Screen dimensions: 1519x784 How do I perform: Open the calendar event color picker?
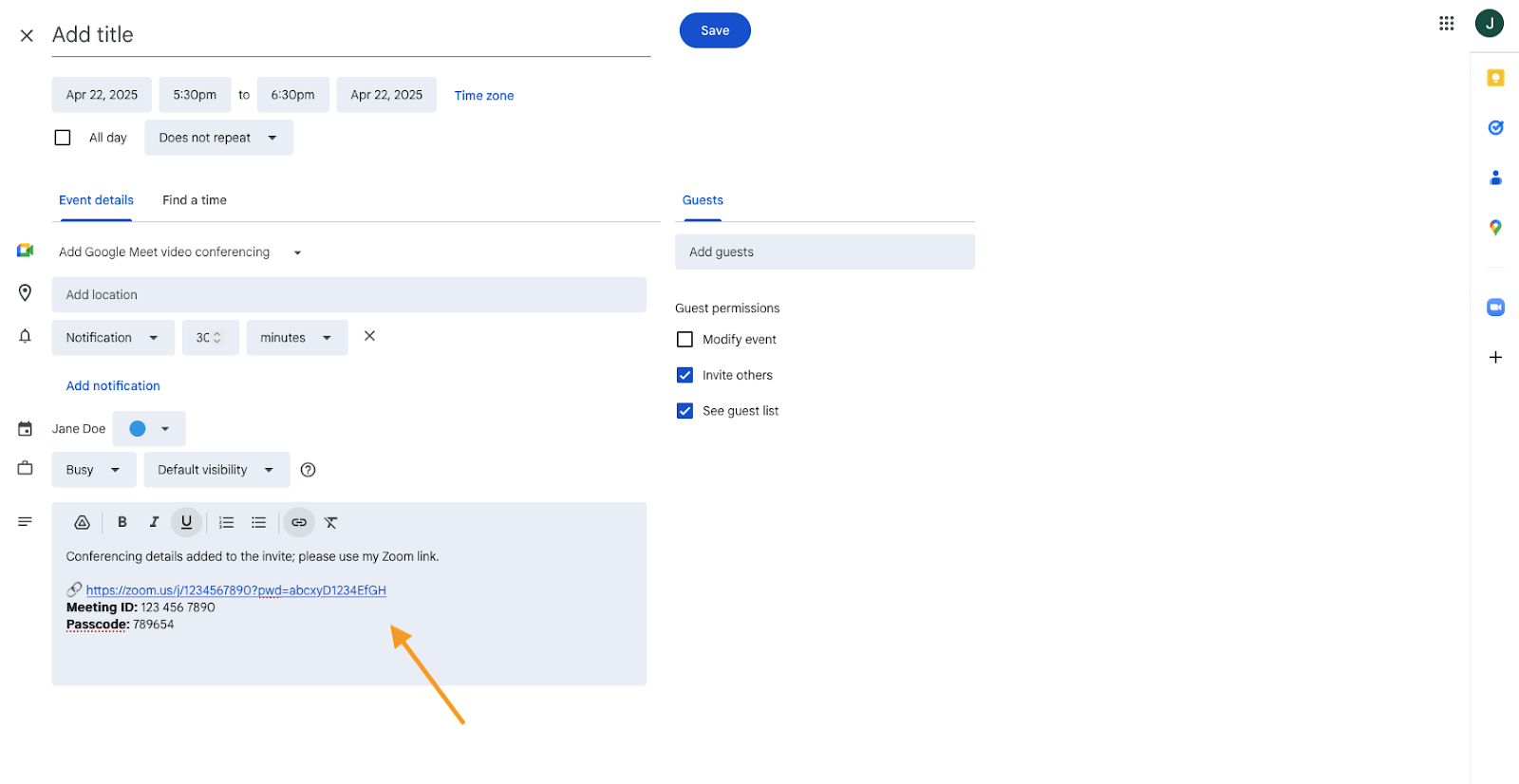[x=149, y=429]
